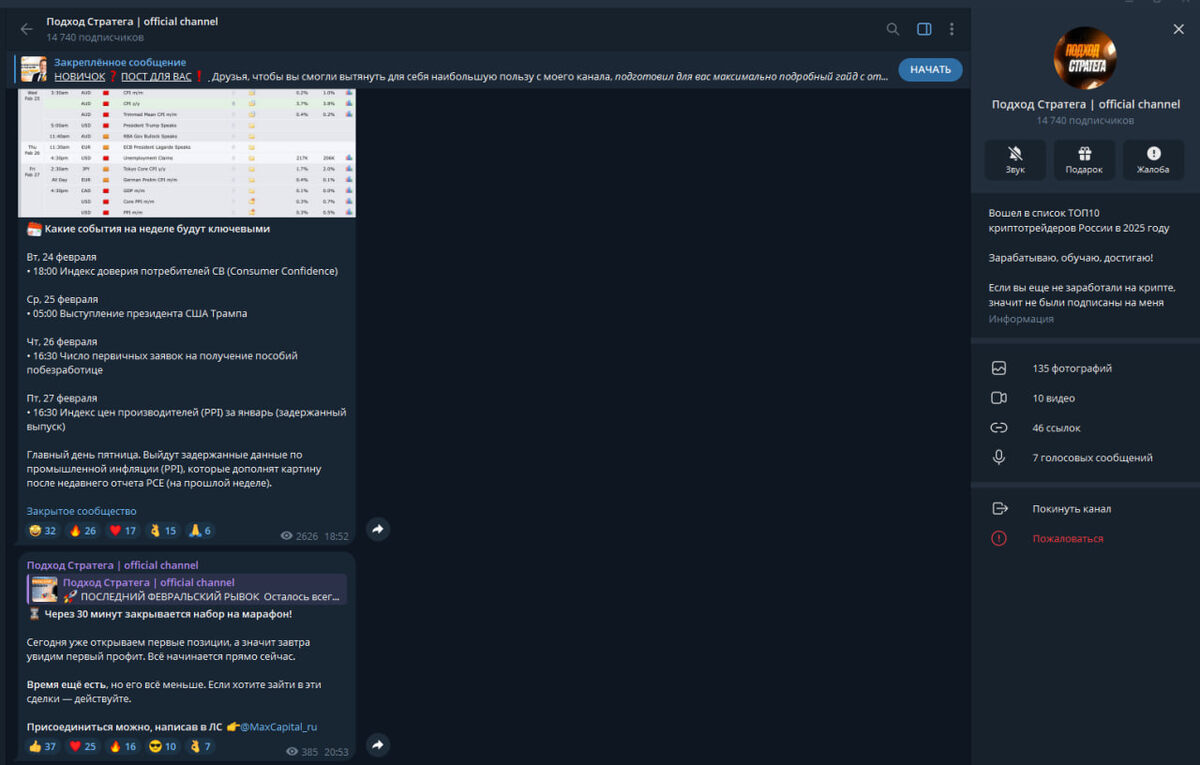Open channel avatar in the info panel
The width and height of the screenshot is (1200, 765).
click(x=1086, y=58)
